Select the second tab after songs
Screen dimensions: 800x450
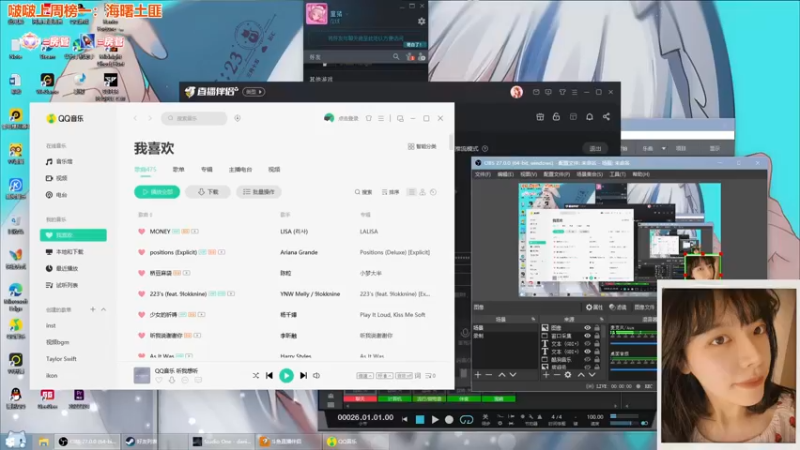click(179, 169)
